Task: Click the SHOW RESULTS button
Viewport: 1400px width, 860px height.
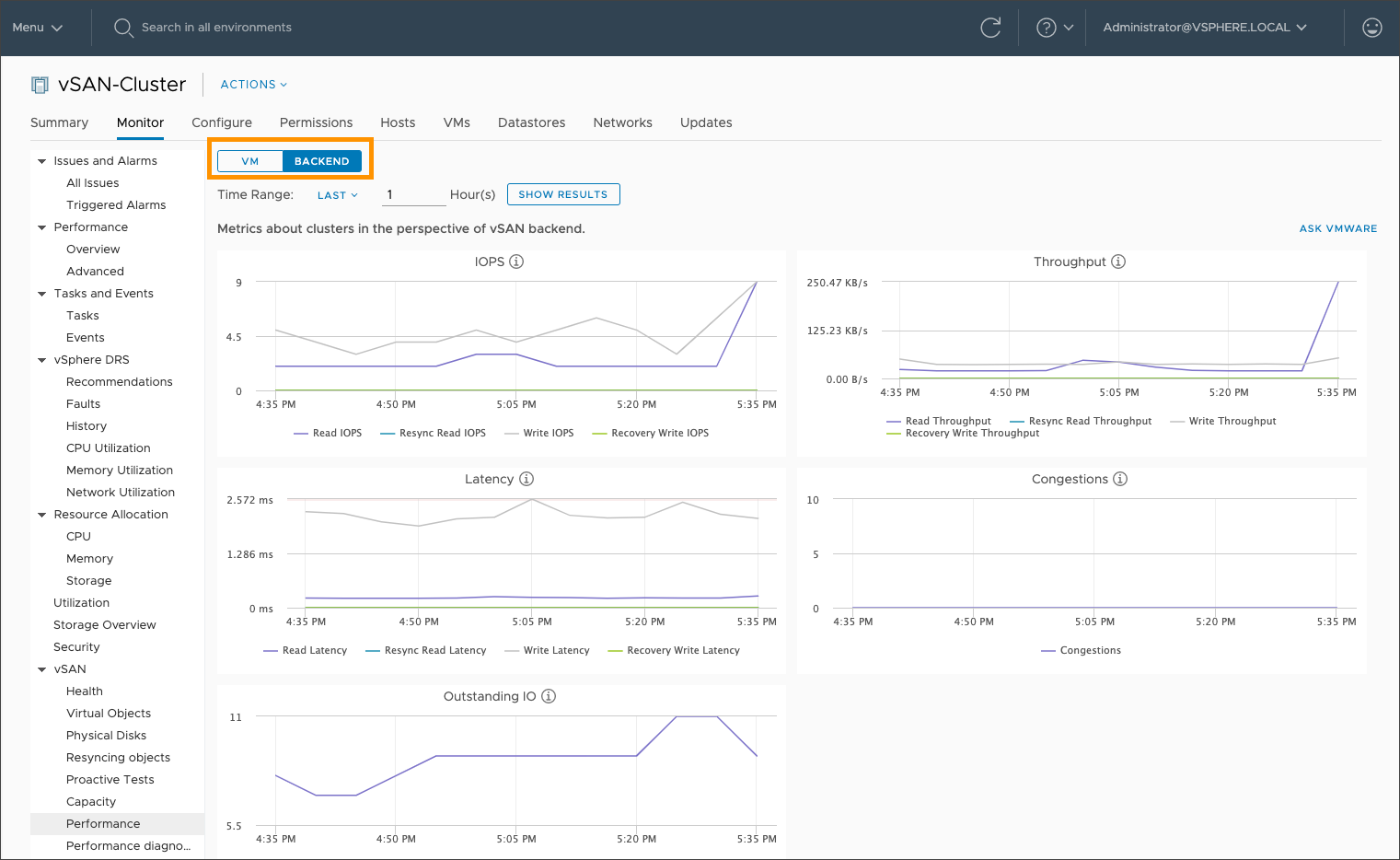Action: [x=563, y=194]
